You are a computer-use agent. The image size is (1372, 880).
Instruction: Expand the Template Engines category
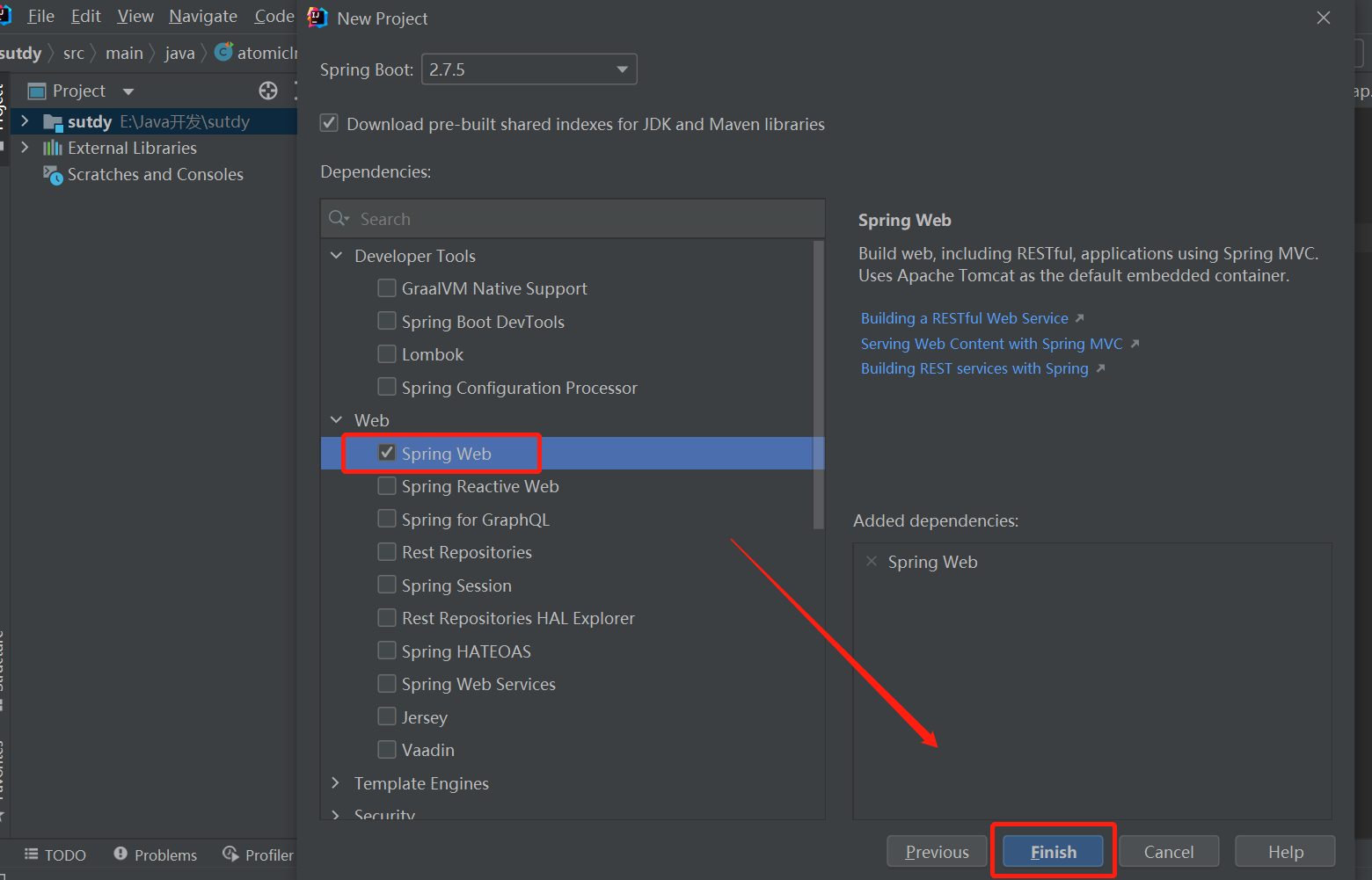tap(336, 782)
